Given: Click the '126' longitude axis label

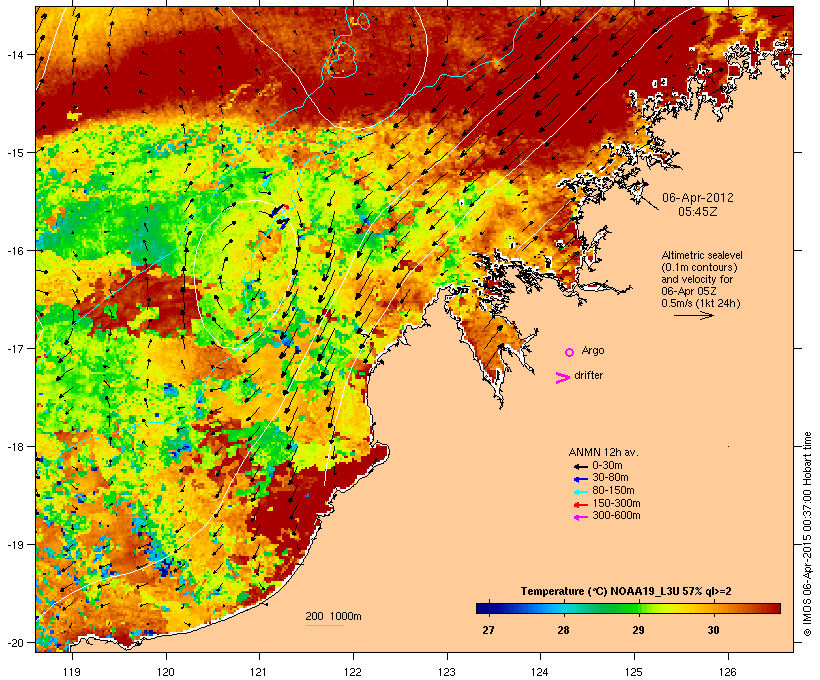Looking at the screenshot, I should tap(727, 672).
